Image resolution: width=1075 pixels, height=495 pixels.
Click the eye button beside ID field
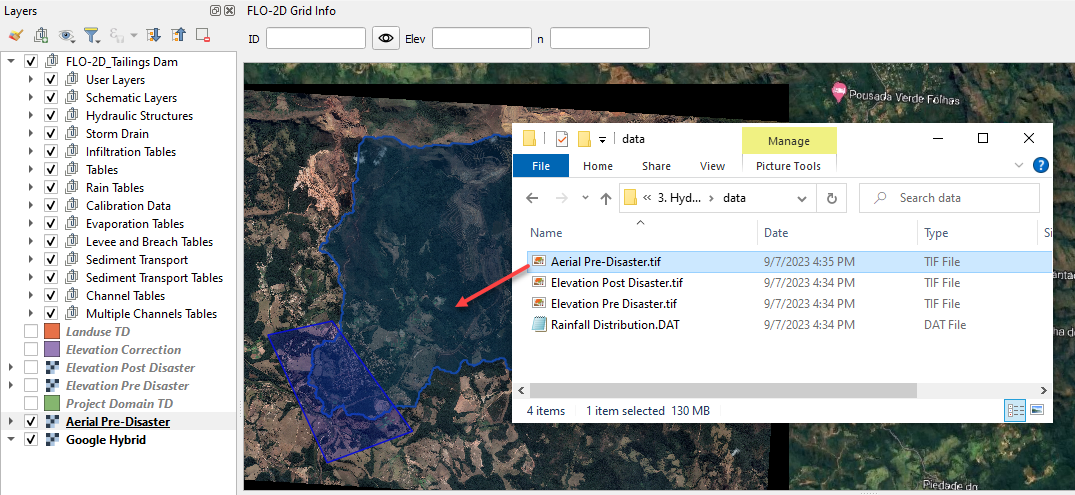(384, 38)
